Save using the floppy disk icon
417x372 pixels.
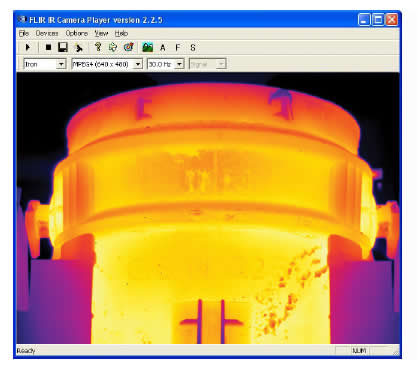[63, 47]
